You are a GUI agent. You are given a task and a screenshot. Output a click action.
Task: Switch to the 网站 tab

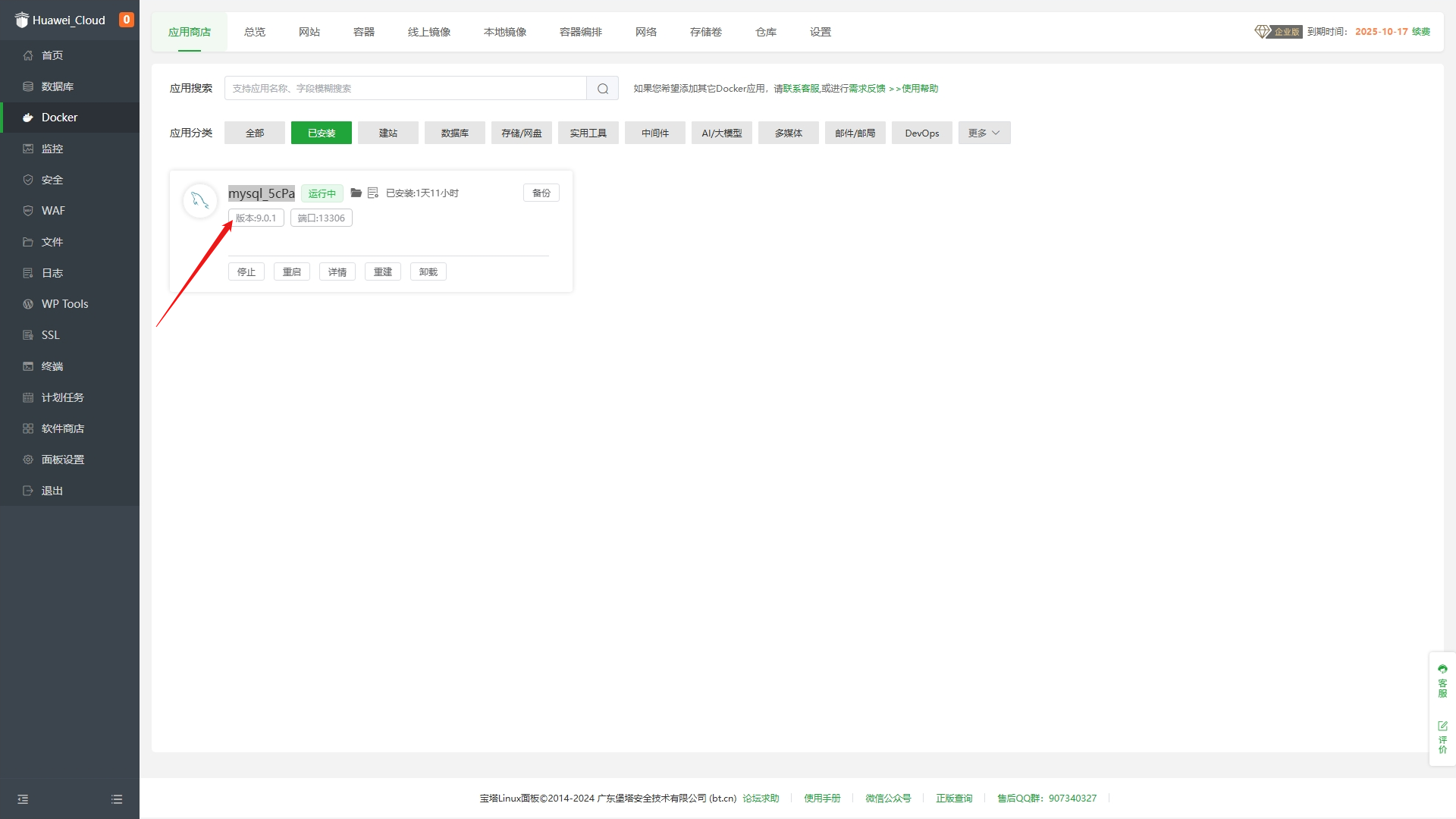(309, 32)
